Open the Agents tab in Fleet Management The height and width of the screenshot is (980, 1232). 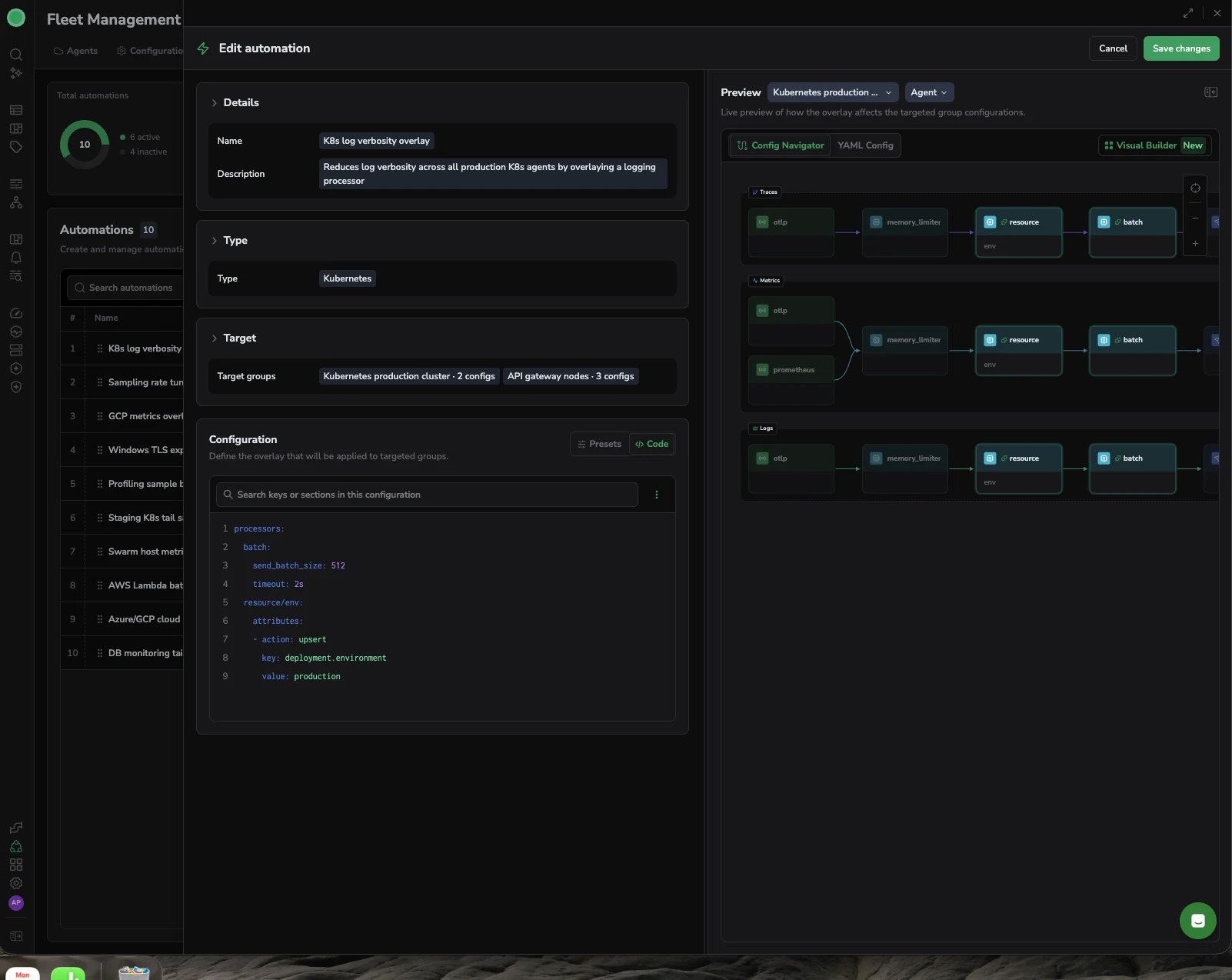click(75, 51)
